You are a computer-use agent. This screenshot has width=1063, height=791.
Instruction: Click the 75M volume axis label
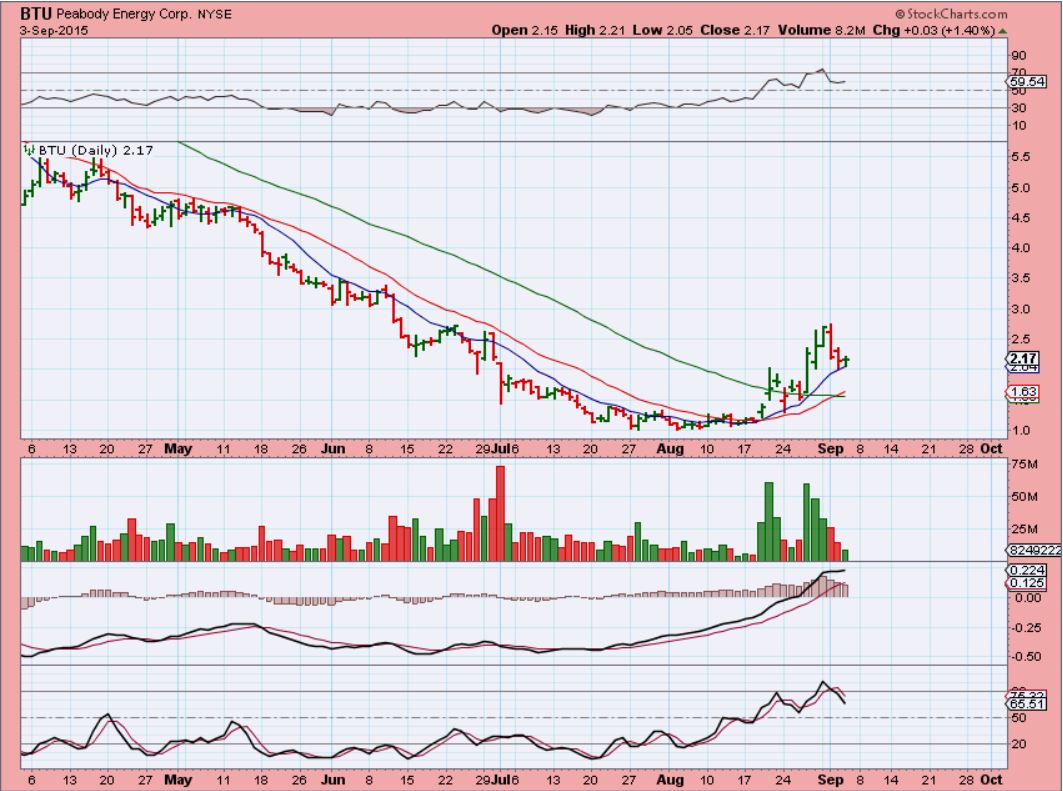pyautogui.click(x=1024, y=464)
